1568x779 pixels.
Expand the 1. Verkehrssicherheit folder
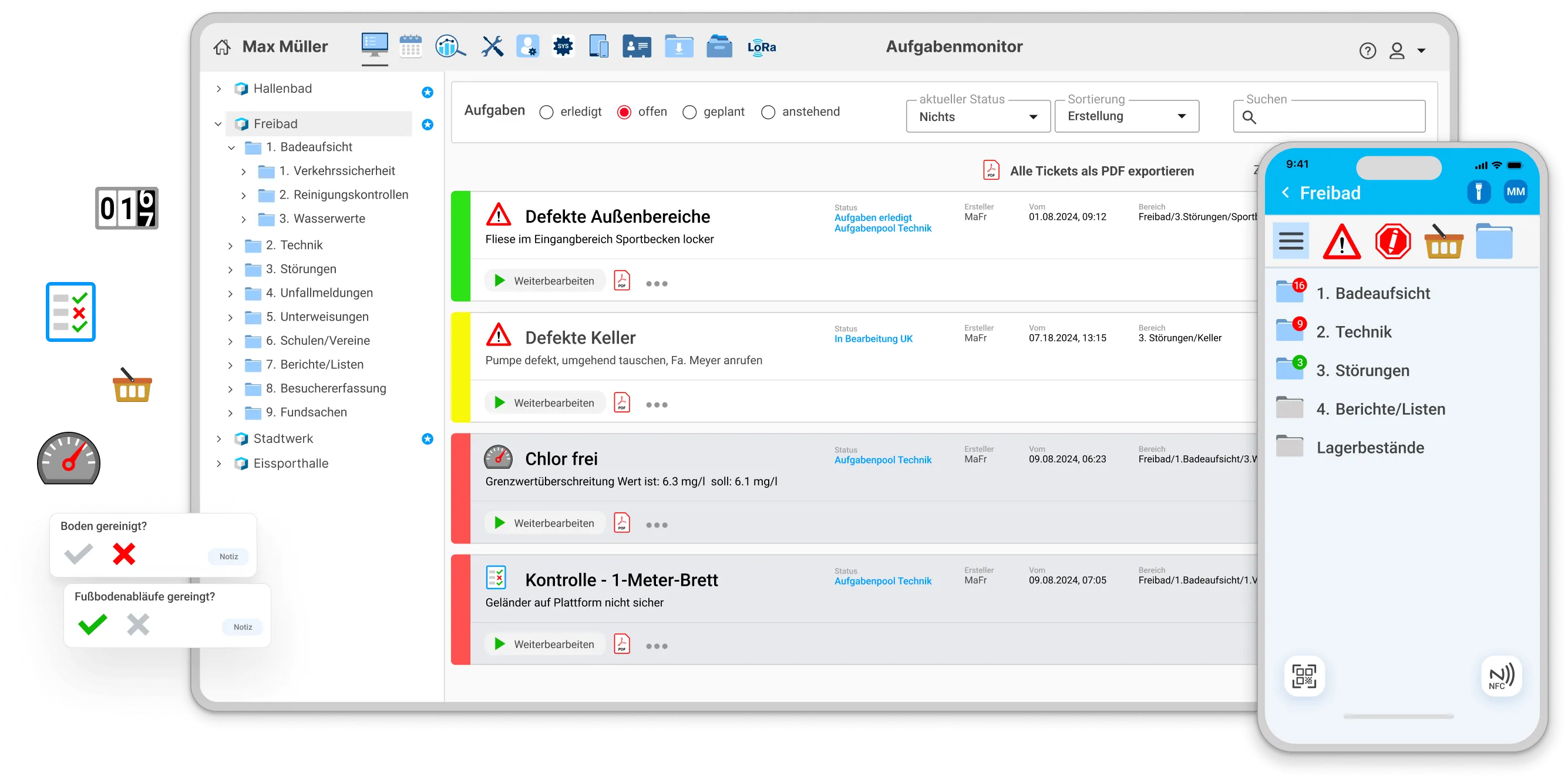tap(244, 172)
